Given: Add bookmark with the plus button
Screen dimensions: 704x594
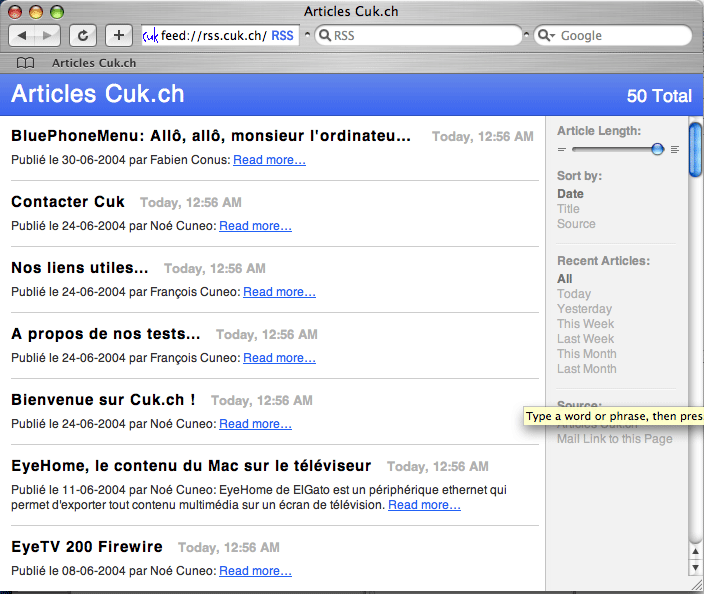Looking at the screenshot, I should coord(119,35).
